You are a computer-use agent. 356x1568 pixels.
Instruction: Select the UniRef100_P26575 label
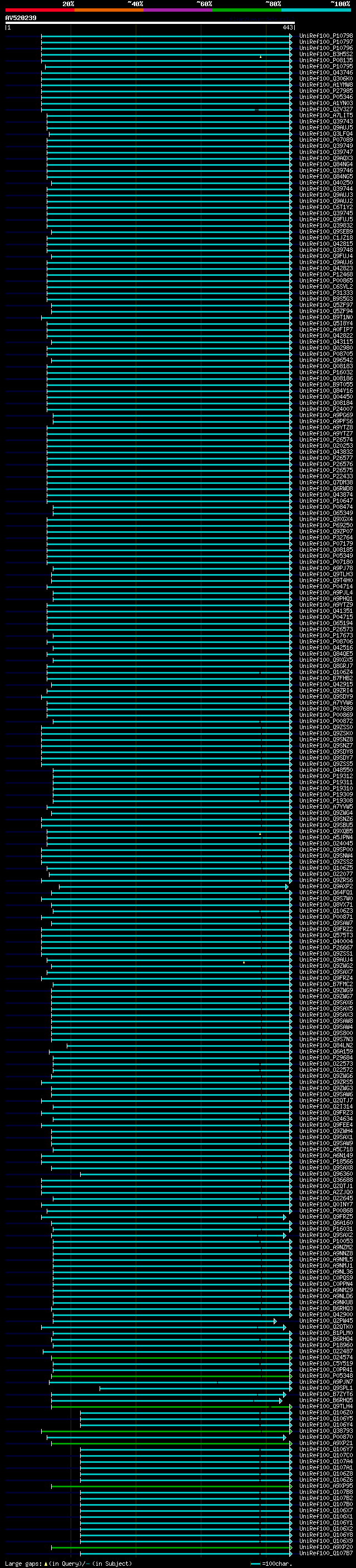click(x=326, y=470)
